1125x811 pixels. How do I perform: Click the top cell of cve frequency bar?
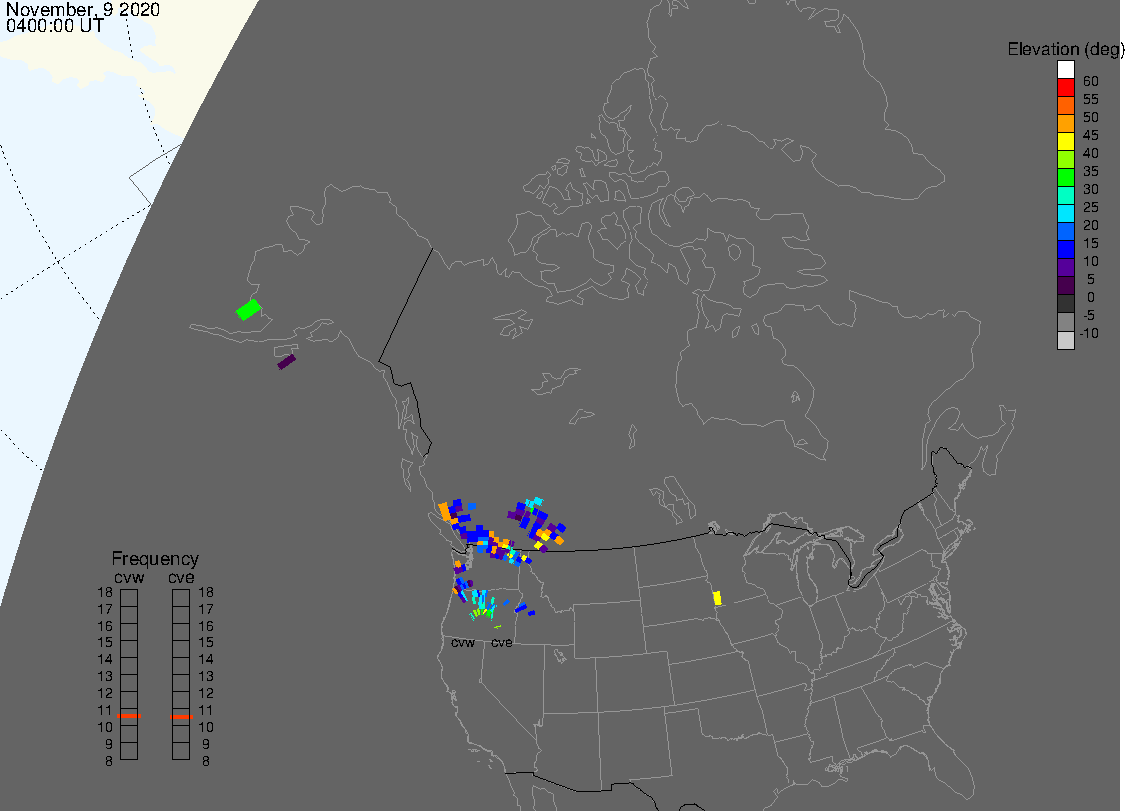click(x=182, y=598)
